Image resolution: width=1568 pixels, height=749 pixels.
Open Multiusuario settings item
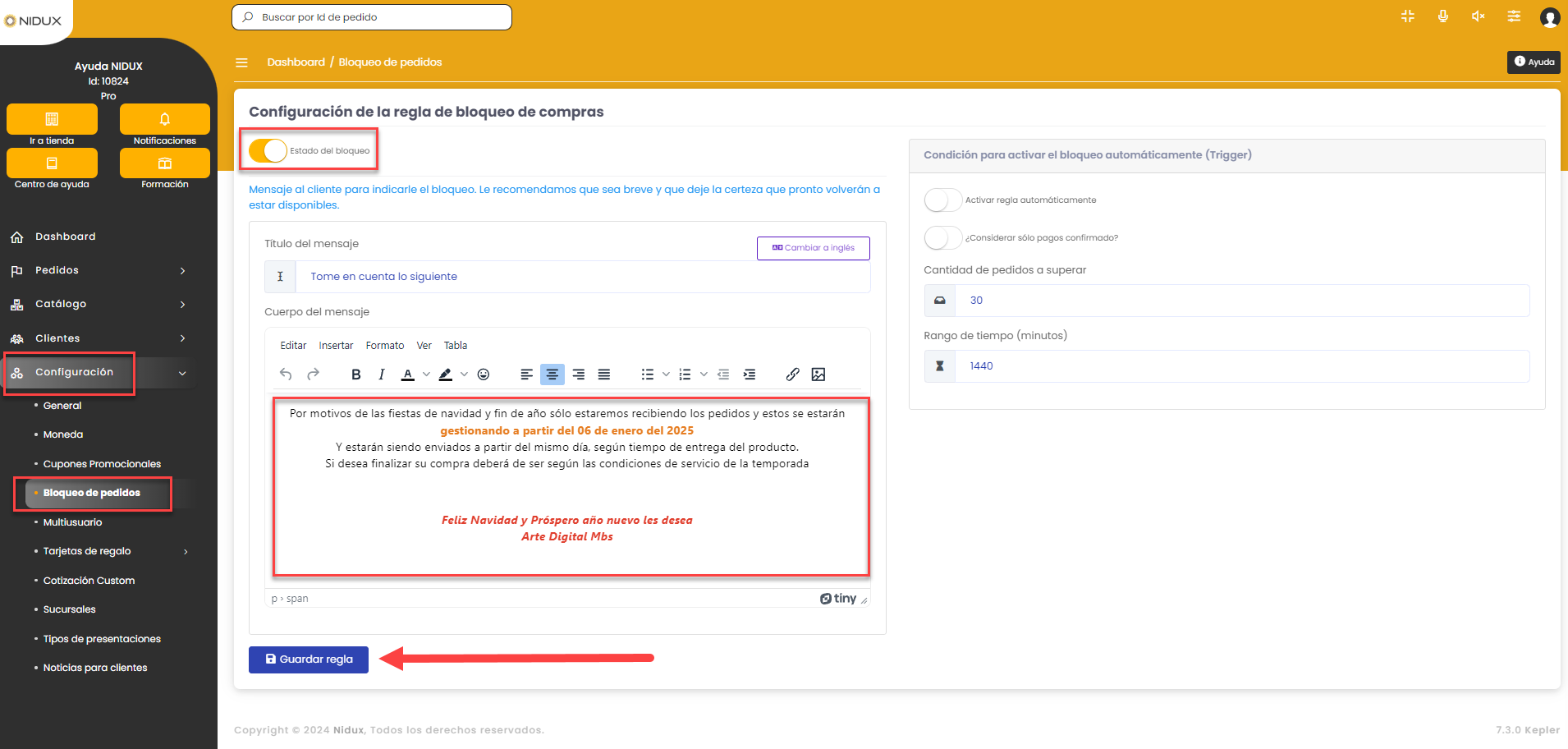pyautogui.click(x=72, y=522)
